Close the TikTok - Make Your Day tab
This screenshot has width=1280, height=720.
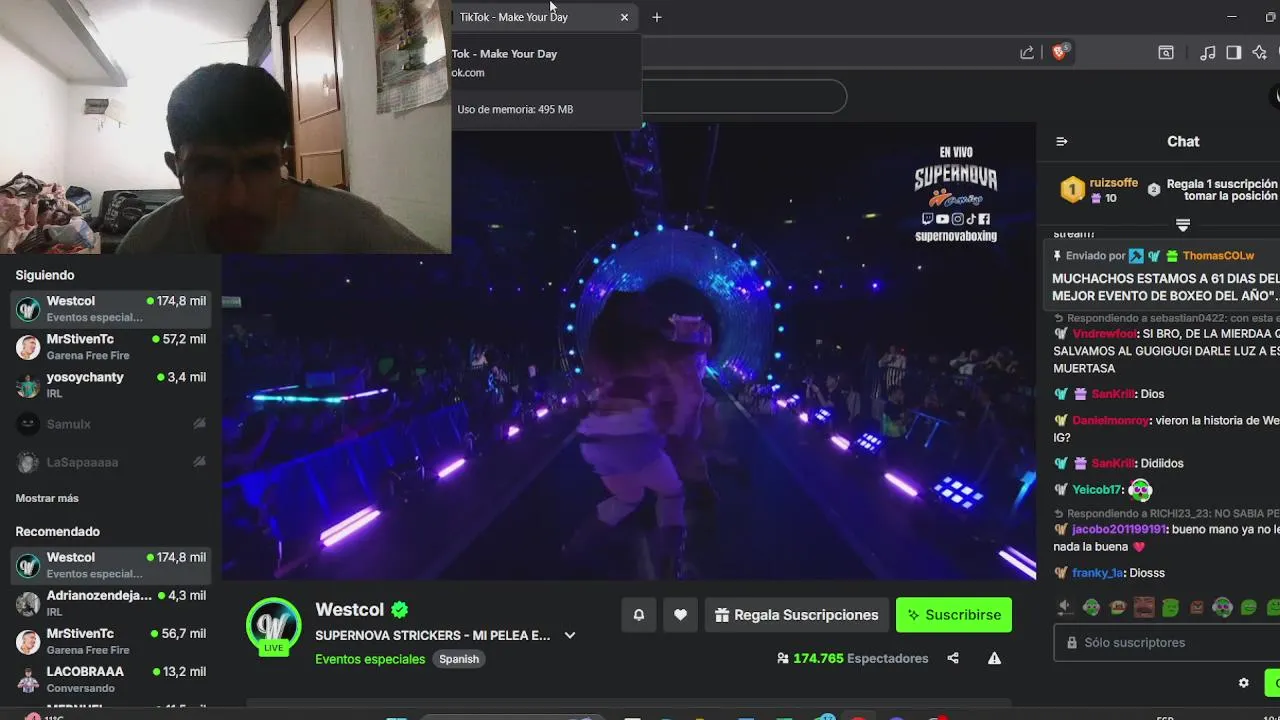(x=624, y=17)
